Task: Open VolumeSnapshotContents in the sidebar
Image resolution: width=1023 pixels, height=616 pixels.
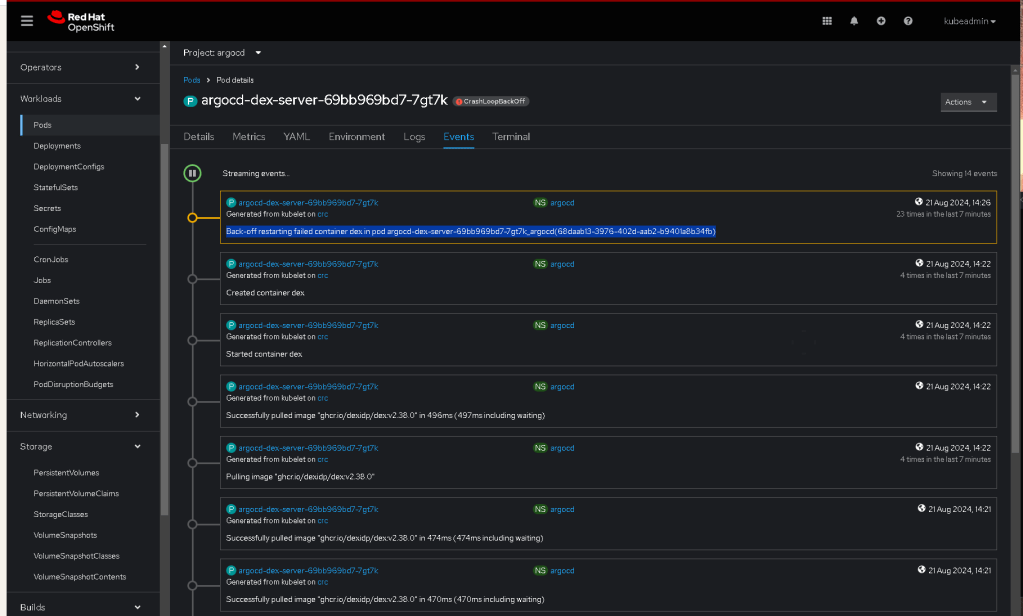Action: click(x=80, y=577)
